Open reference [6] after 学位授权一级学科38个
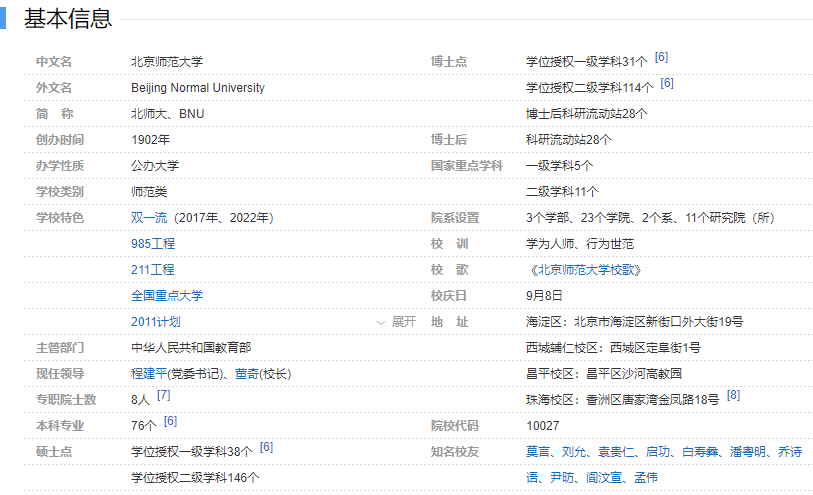The image size is (813, 495). click(x=266, y=448)
